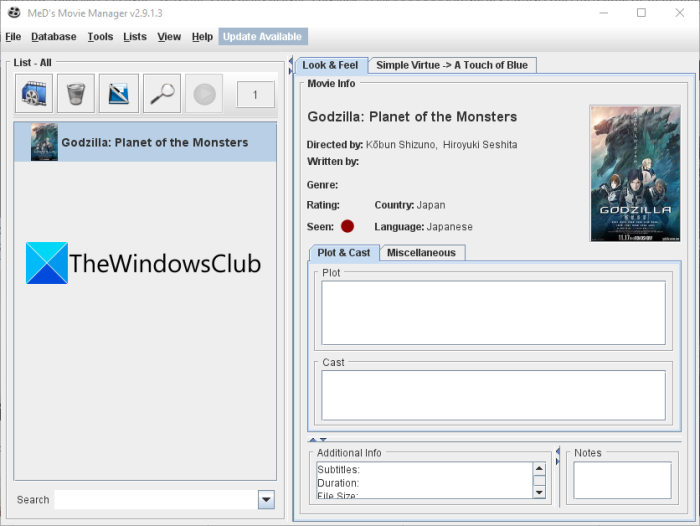The height and width of the screenshot is (526, 700).
Task: Click the Godzilla thumbnail in the movie list
Action: pyautogui.click(x=44, y=142)
